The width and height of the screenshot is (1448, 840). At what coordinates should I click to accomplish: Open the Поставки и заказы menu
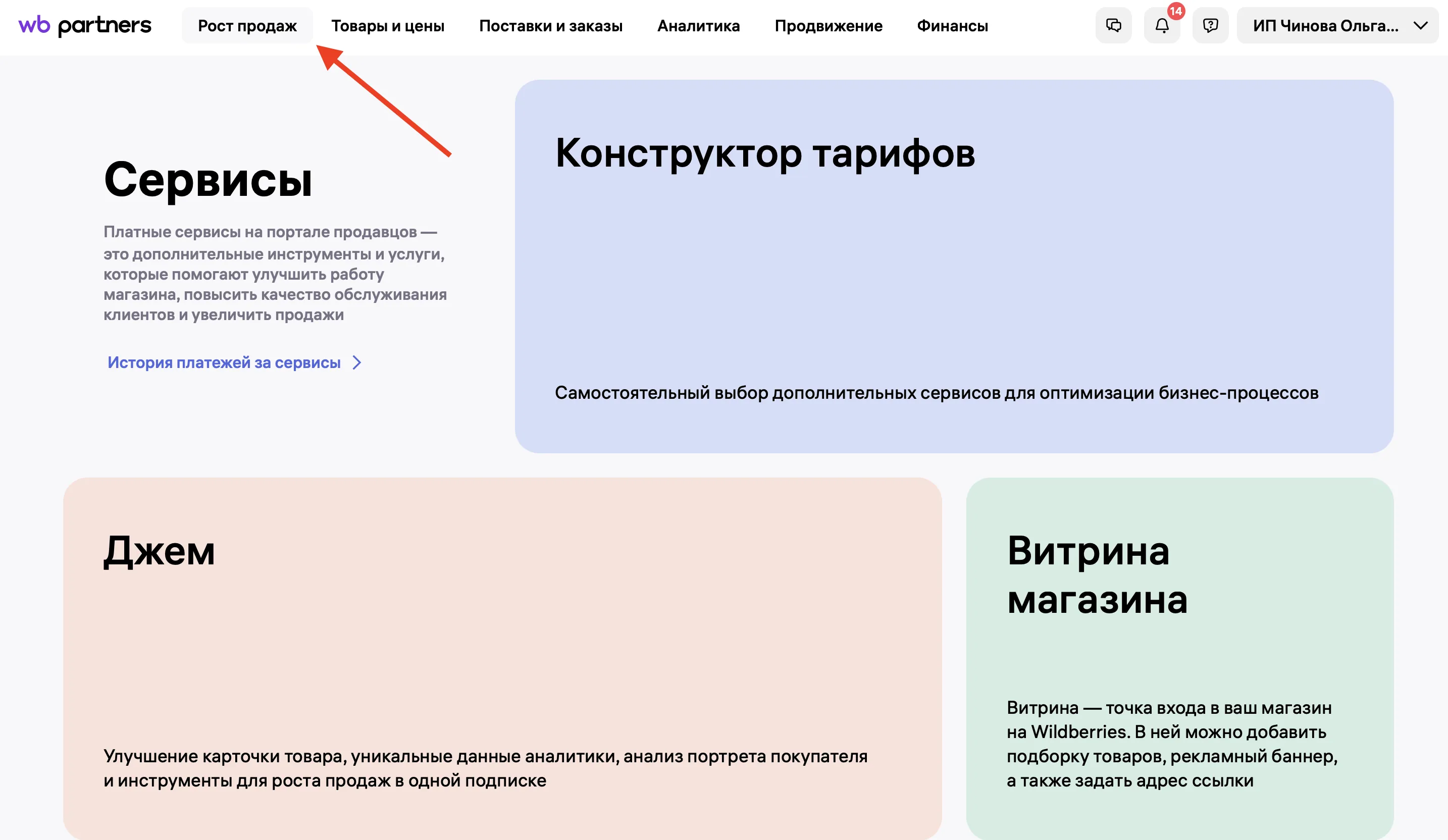pos(550,26)
